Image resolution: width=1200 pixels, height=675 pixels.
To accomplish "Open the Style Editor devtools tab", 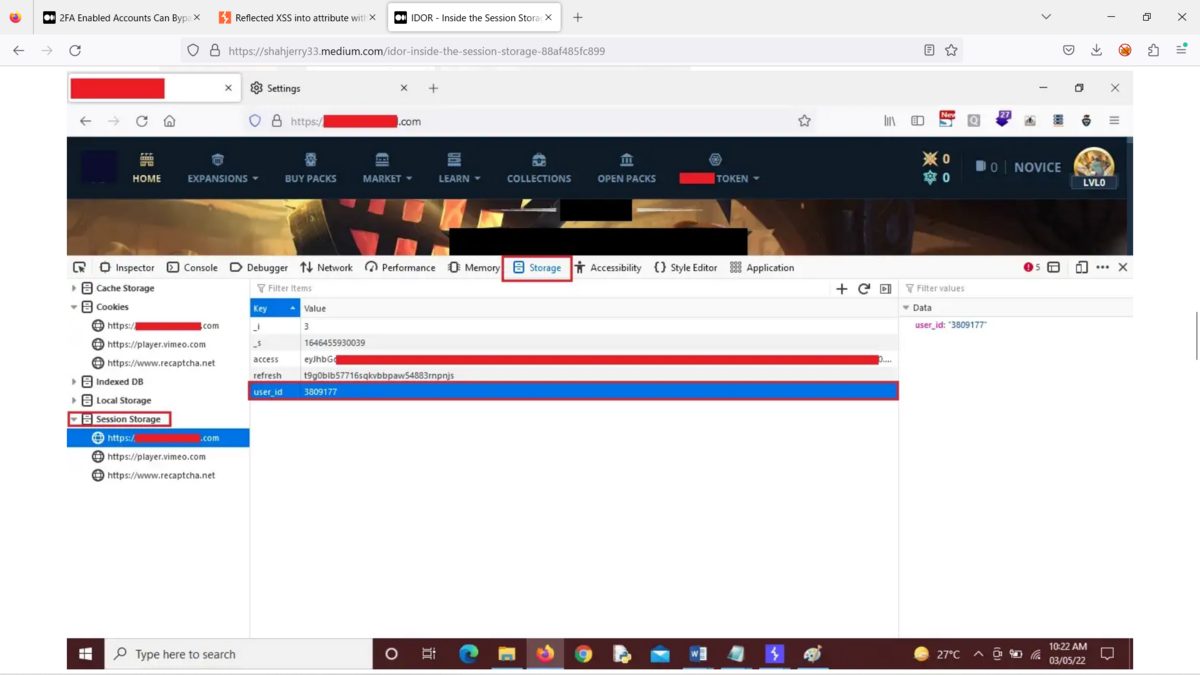I will pyautogui.click(x=685, y=267).
